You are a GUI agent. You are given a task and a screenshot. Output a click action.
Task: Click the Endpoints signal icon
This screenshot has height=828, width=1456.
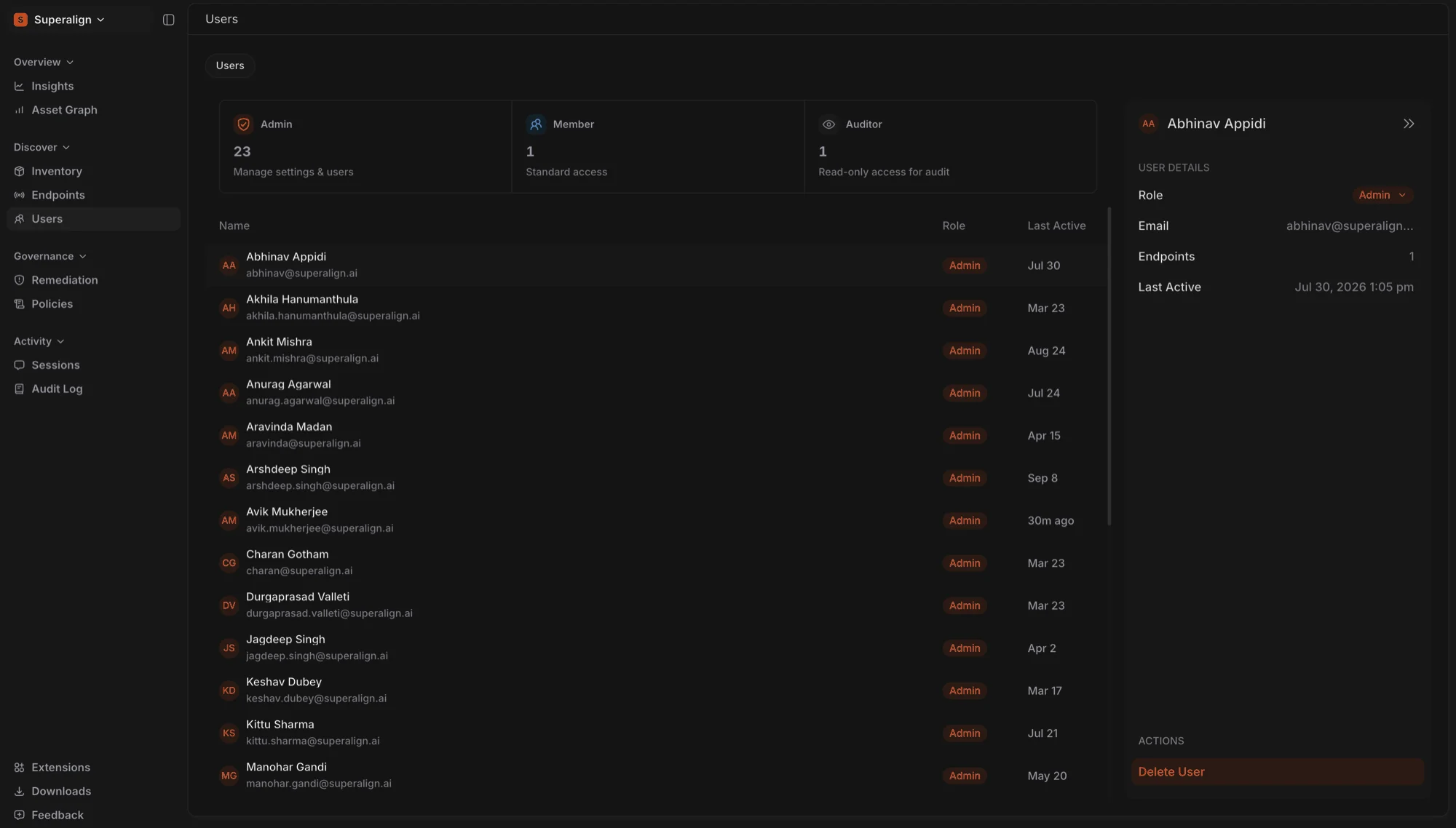(19, 195)
